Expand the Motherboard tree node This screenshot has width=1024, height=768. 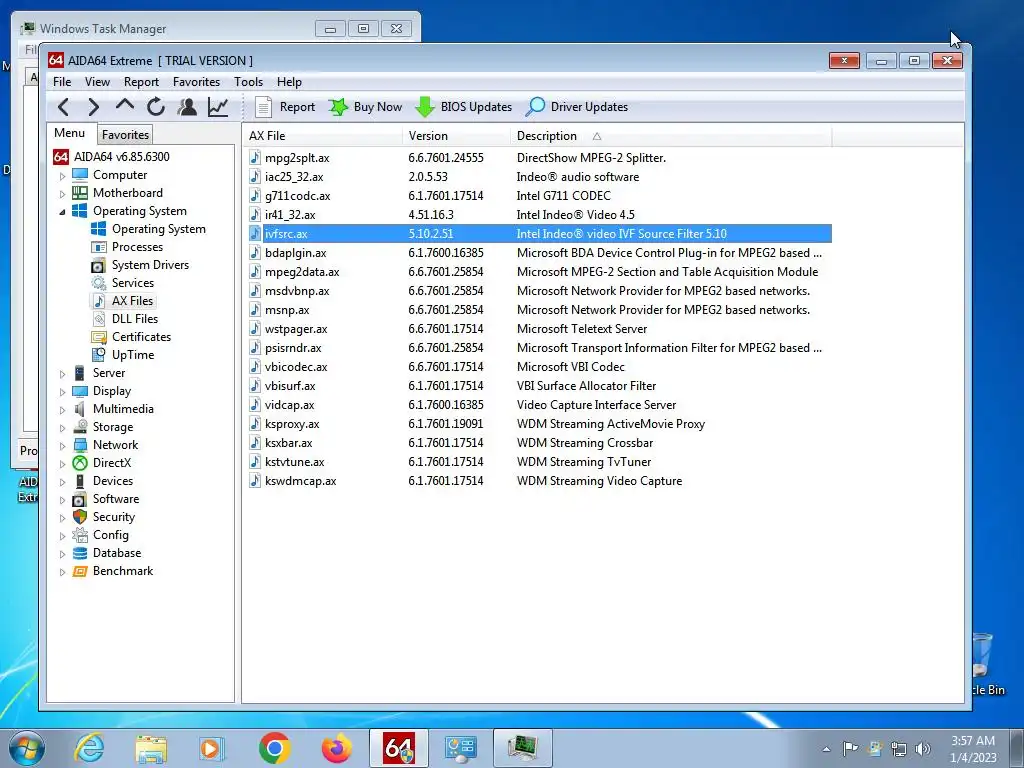[63, 194]
